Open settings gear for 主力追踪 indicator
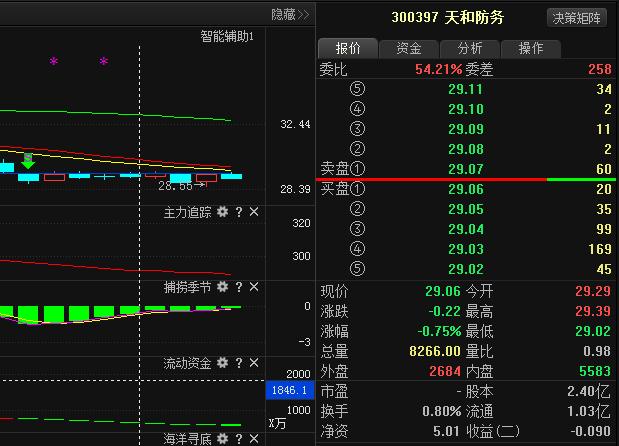Screen dimensions: 619x446 click(x=223, y=212)
